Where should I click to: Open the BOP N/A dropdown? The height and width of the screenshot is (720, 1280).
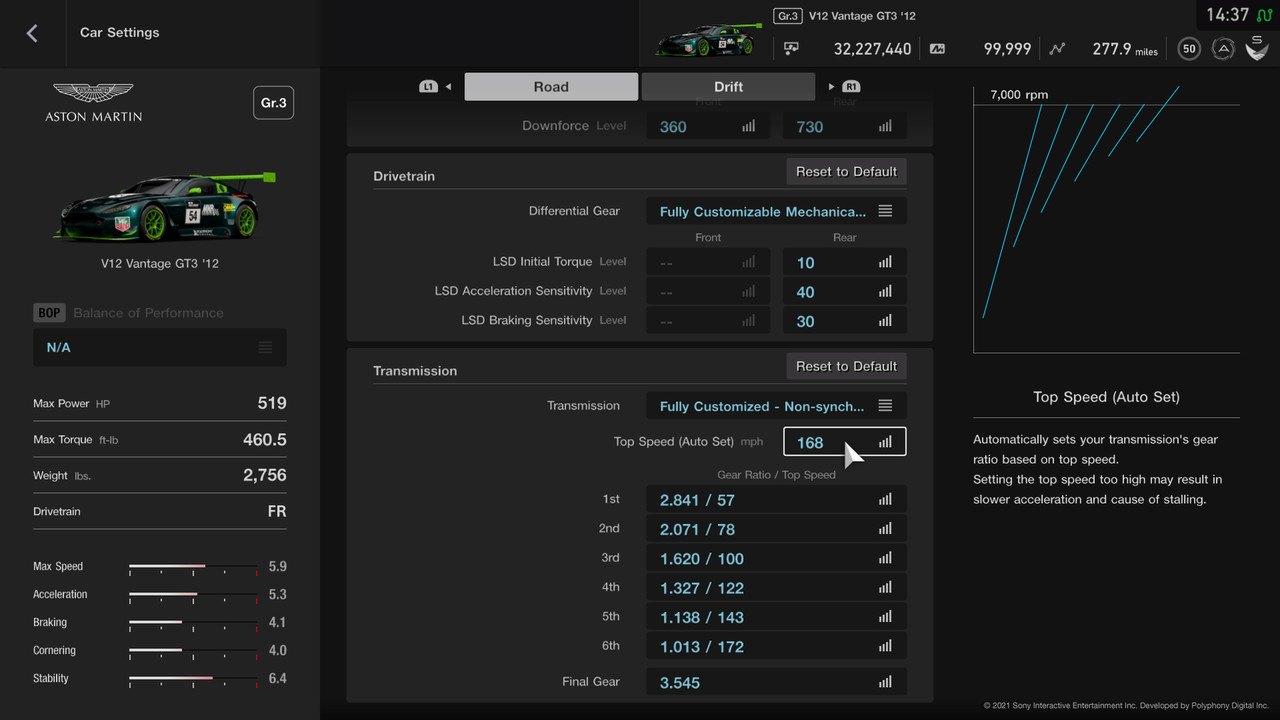pos(160,348)
